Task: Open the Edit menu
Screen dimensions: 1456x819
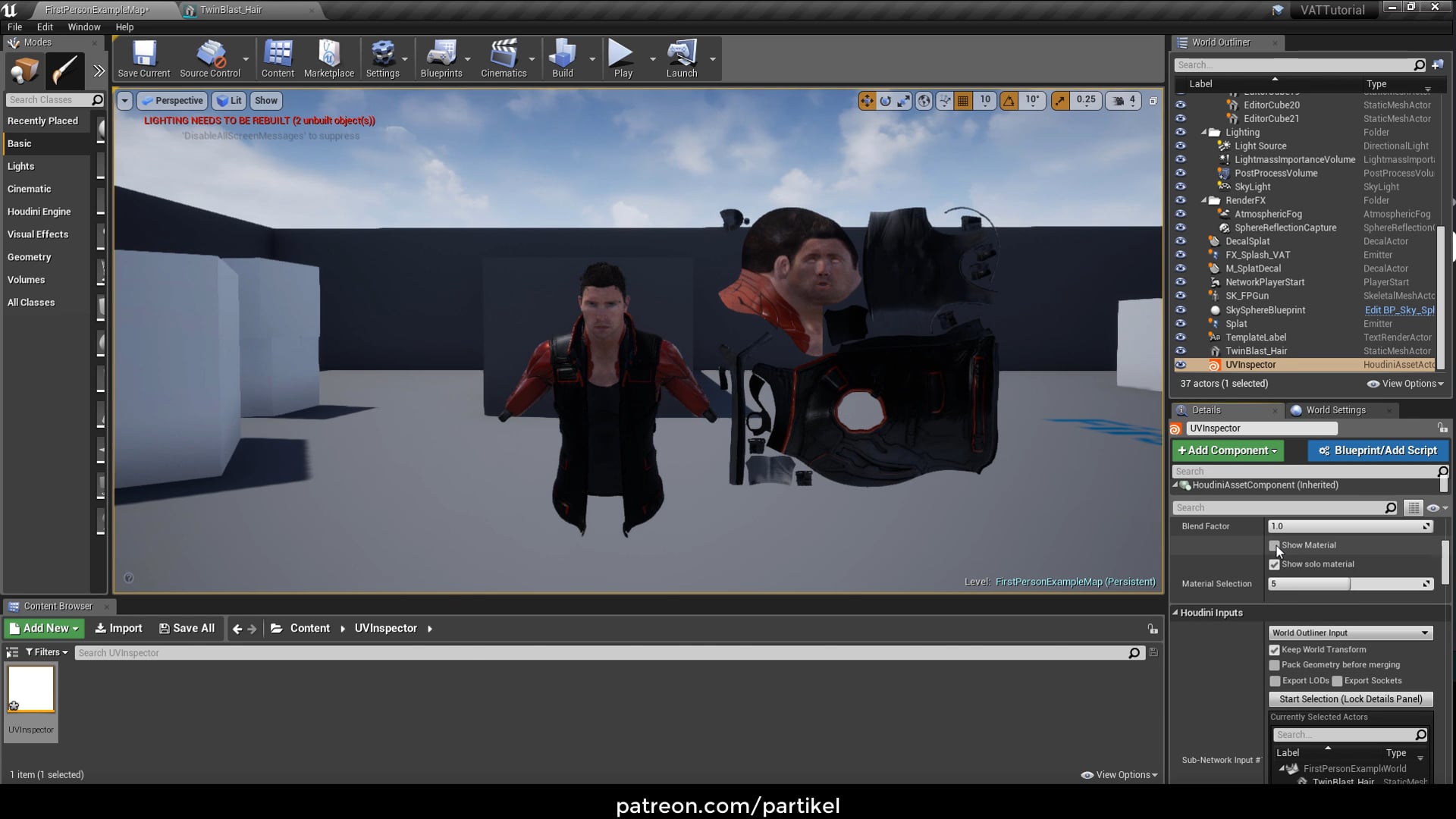Action: click(45, 27)
